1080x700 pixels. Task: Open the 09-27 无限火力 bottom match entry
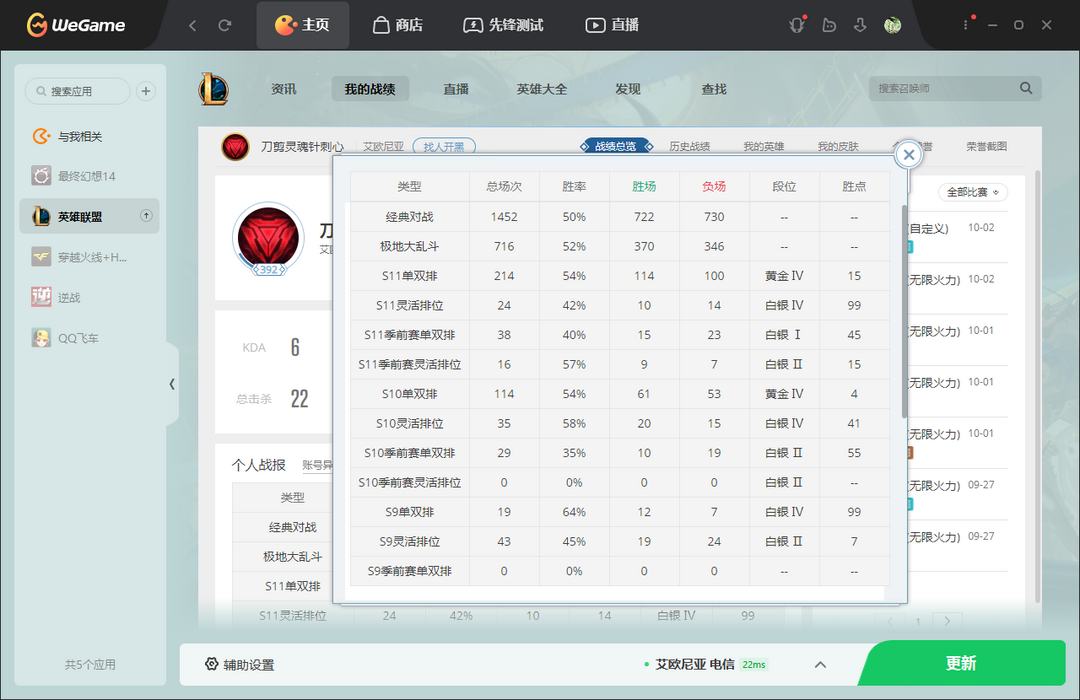point(957,546)
